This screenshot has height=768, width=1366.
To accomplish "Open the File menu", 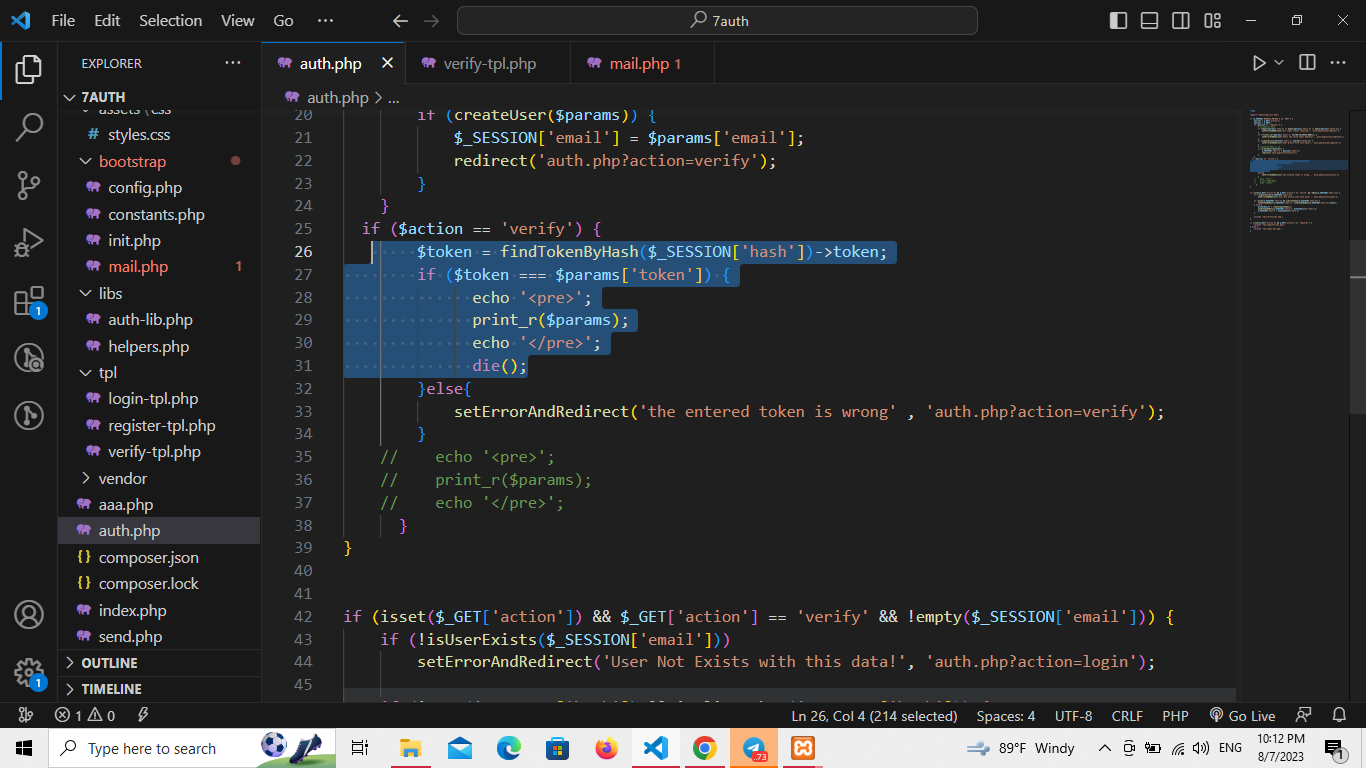I will click(x=63, y=20).
